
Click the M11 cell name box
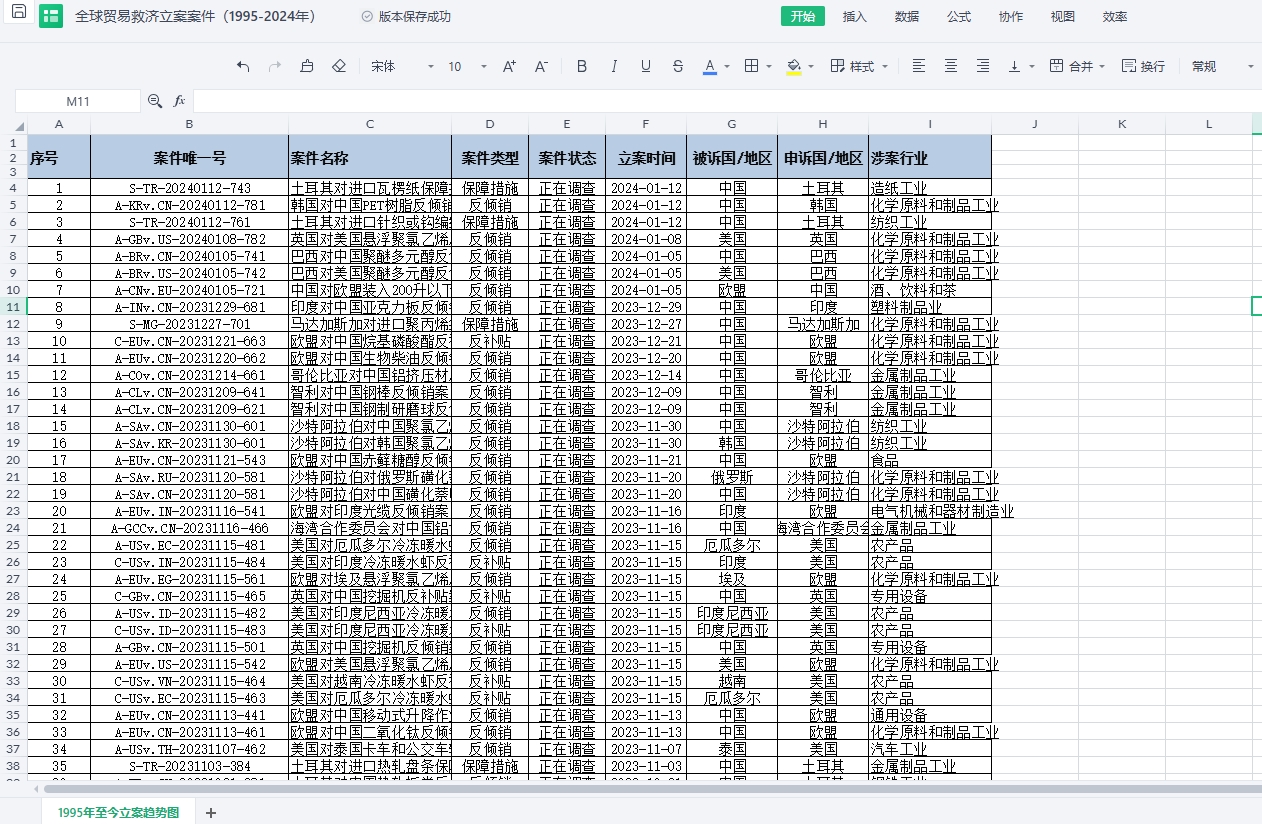pyautogui.click(x=78, y=101)
